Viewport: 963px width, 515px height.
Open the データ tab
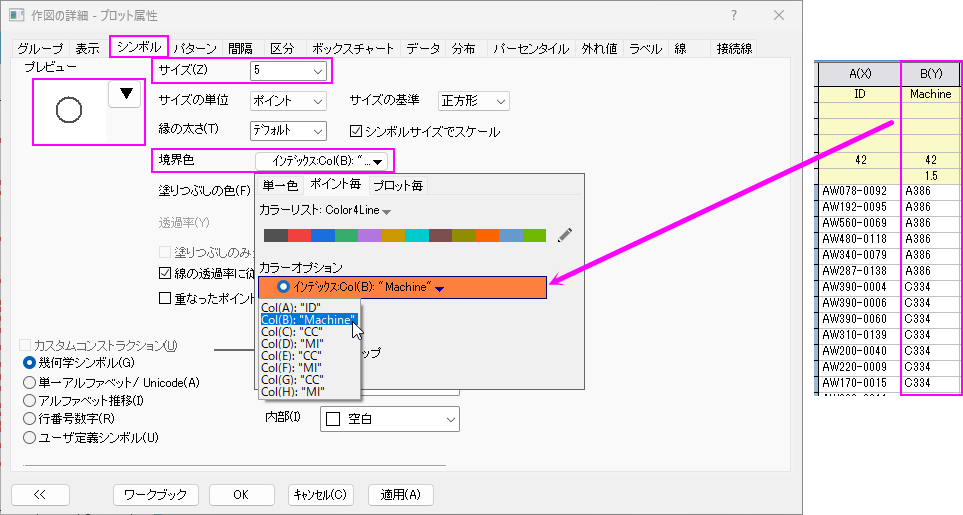tap(423, 48)
